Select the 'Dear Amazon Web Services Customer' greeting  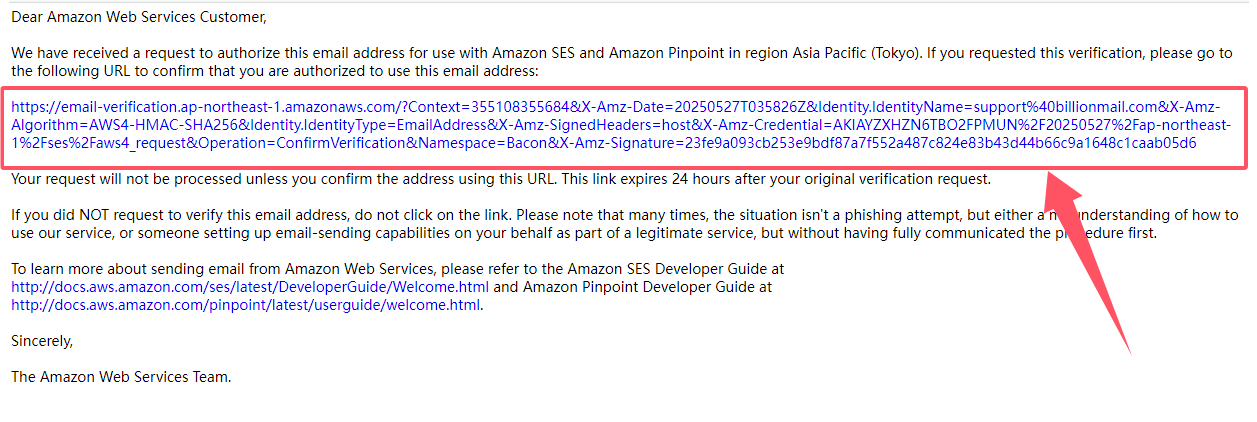139,17
